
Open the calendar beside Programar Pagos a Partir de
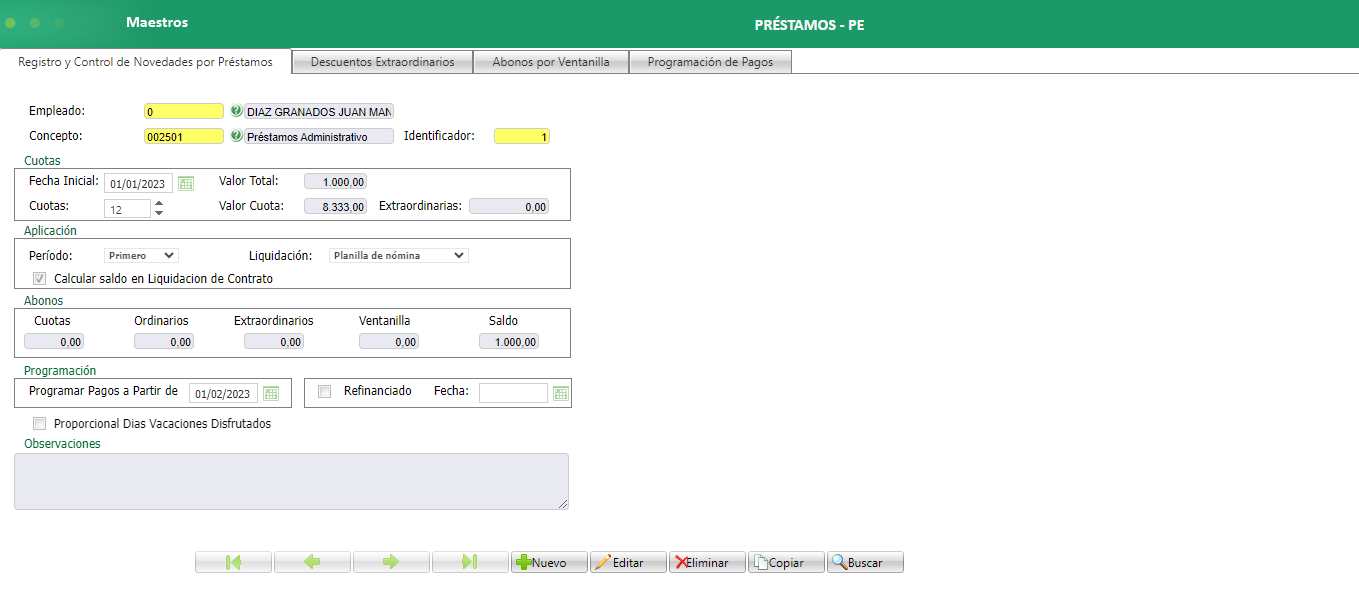pos(270,392)
